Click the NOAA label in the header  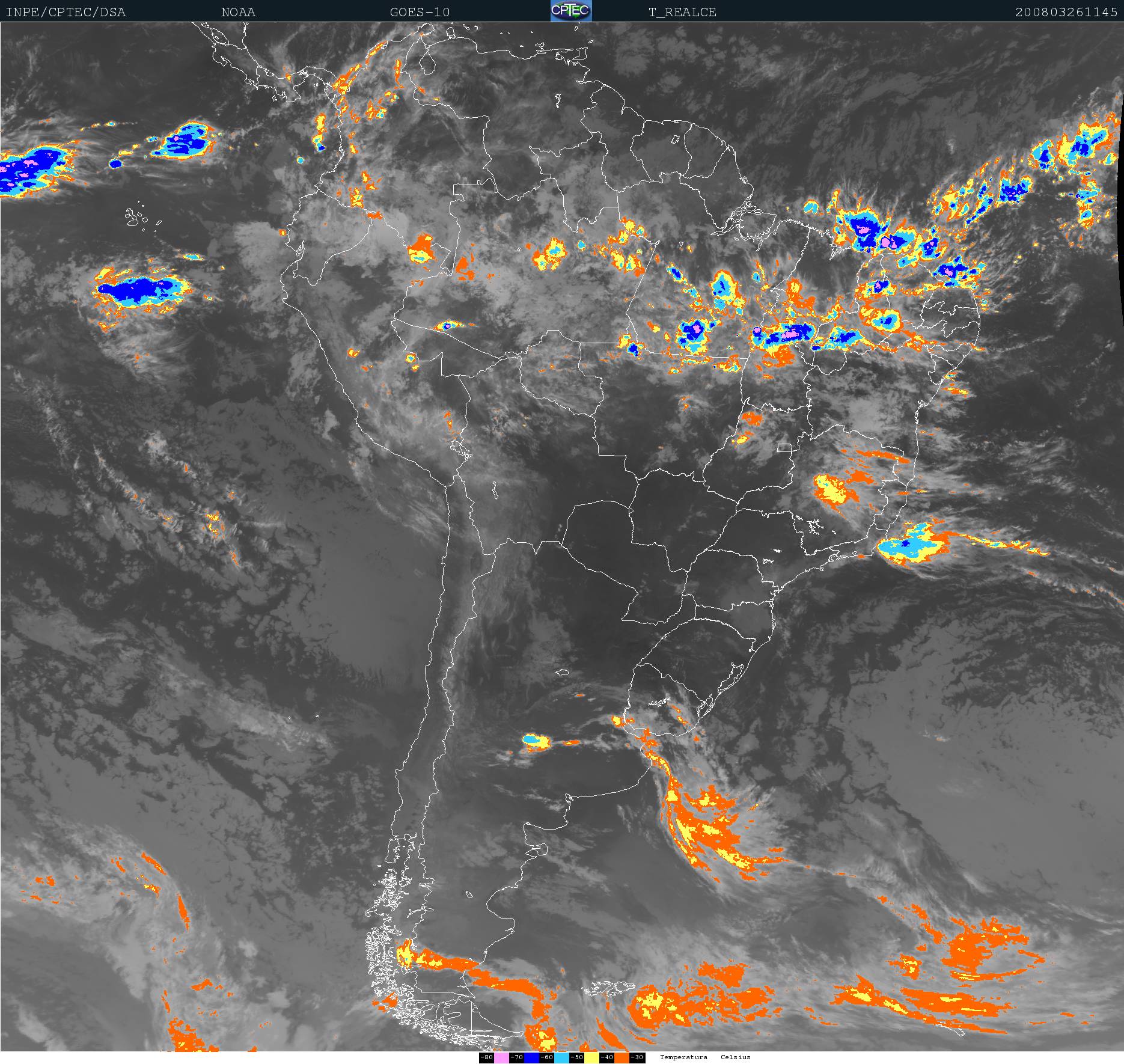point(238,12)
